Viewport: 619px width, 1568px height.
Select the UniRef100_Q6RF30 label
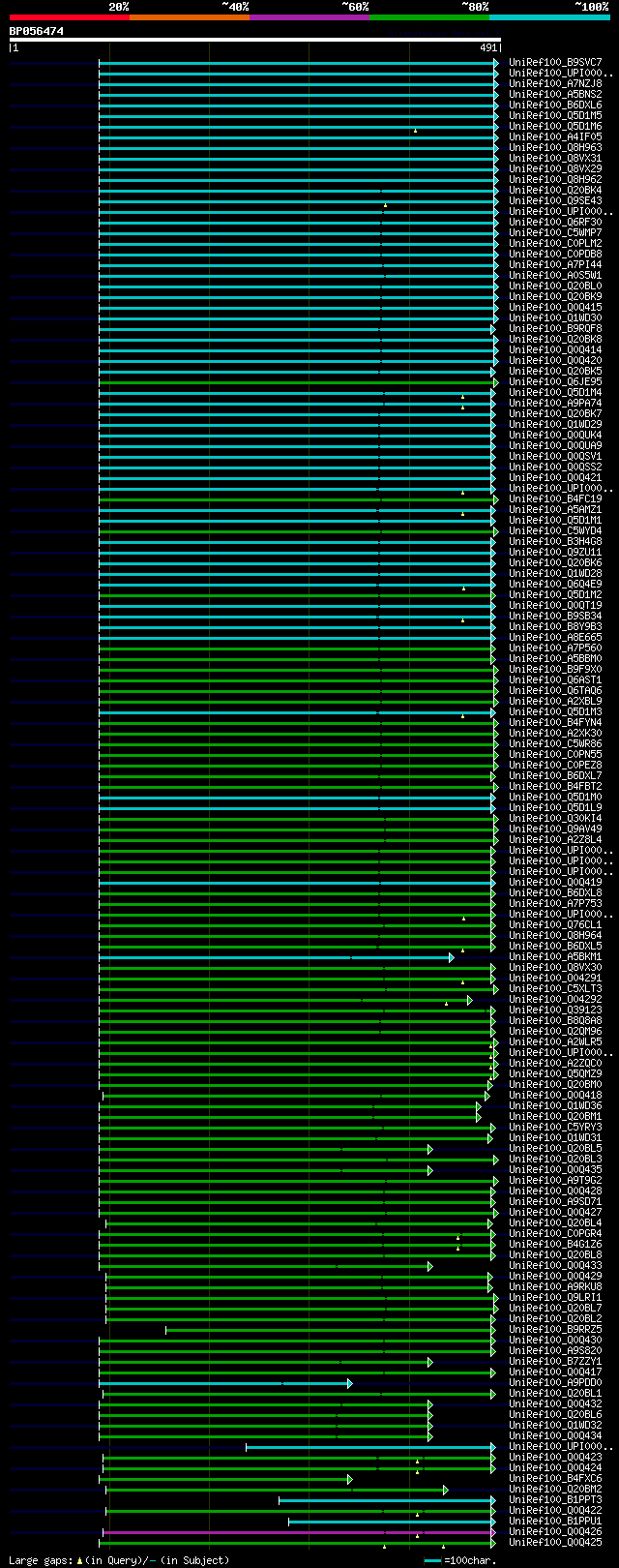[555, 223]
